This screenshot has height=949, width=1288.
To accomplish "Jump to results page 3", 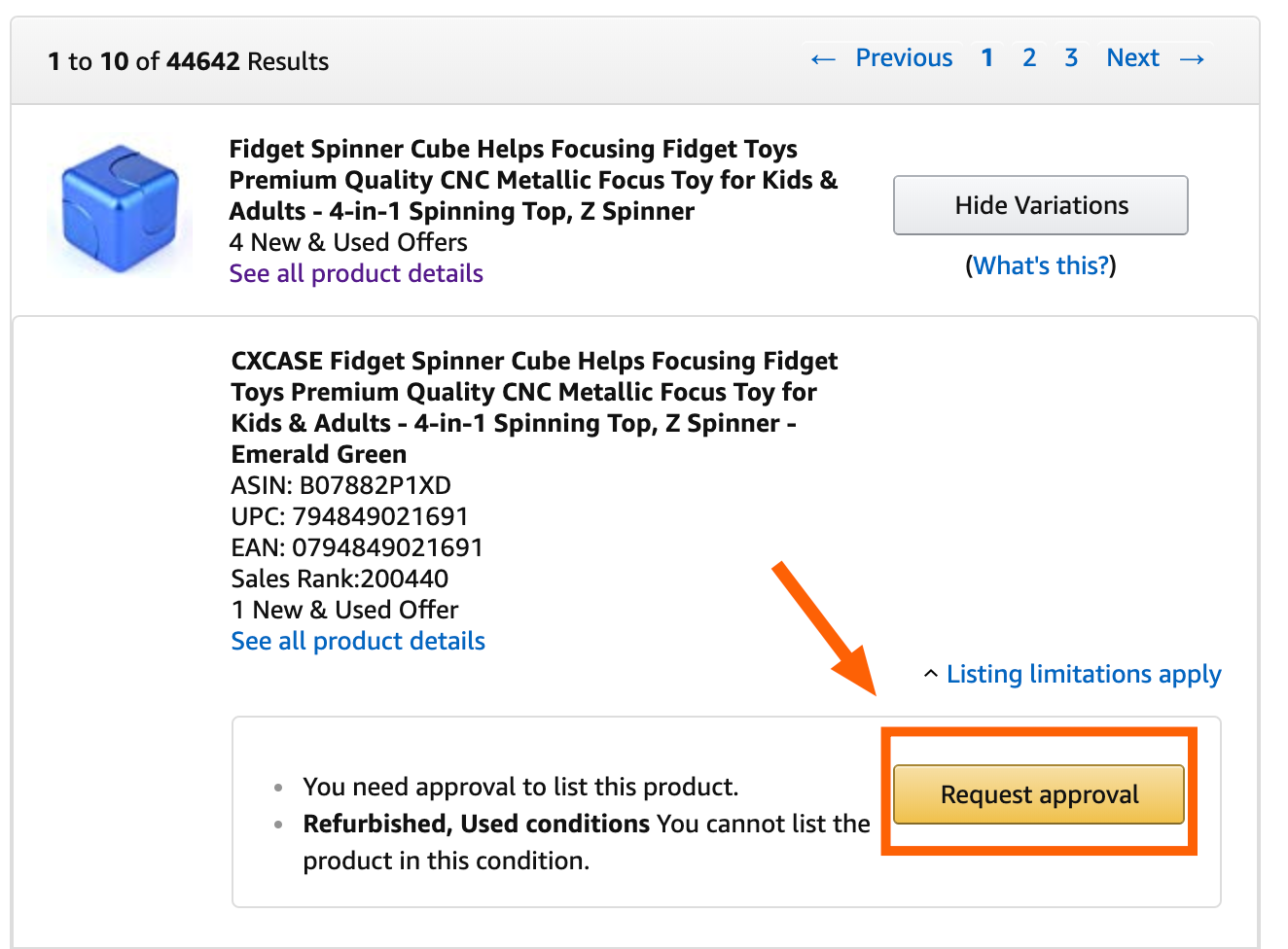I will click(1071, 58).
